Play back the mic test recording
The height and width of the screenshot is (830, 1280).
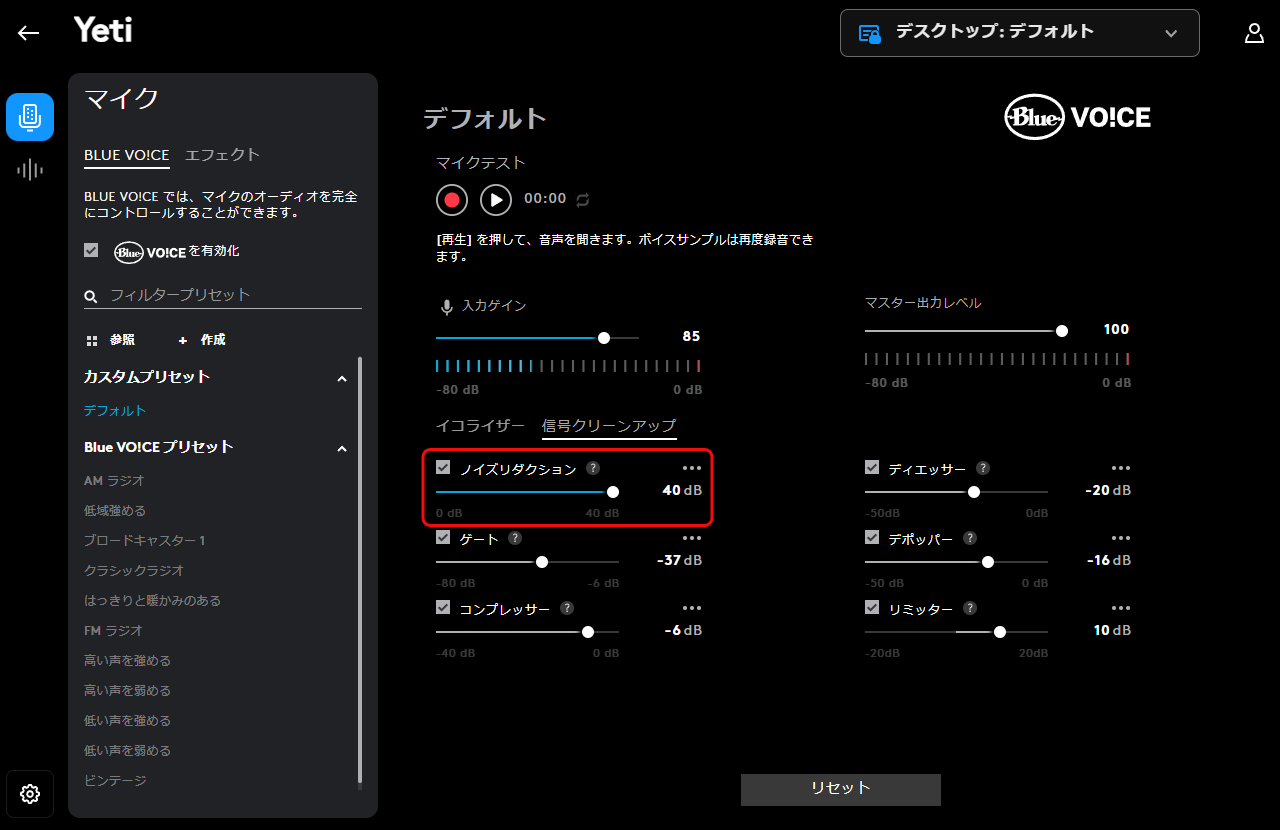pyautogui.click(x=496, y=200)
